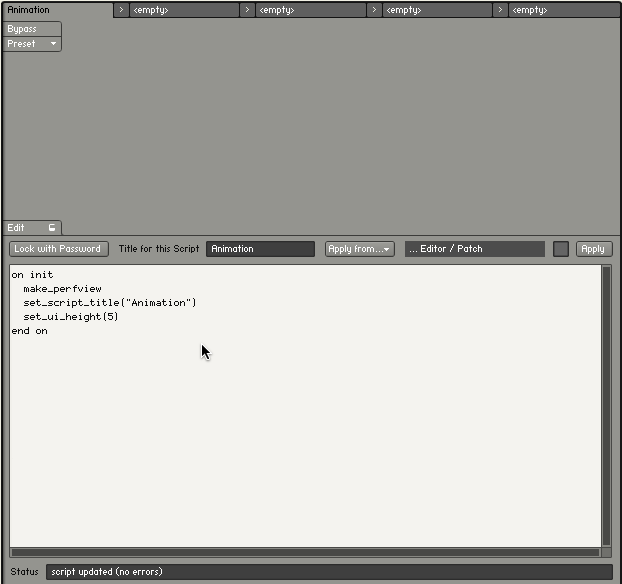
Task: Click the status message 'script updated (no errors)'
Action: [107, 572]
